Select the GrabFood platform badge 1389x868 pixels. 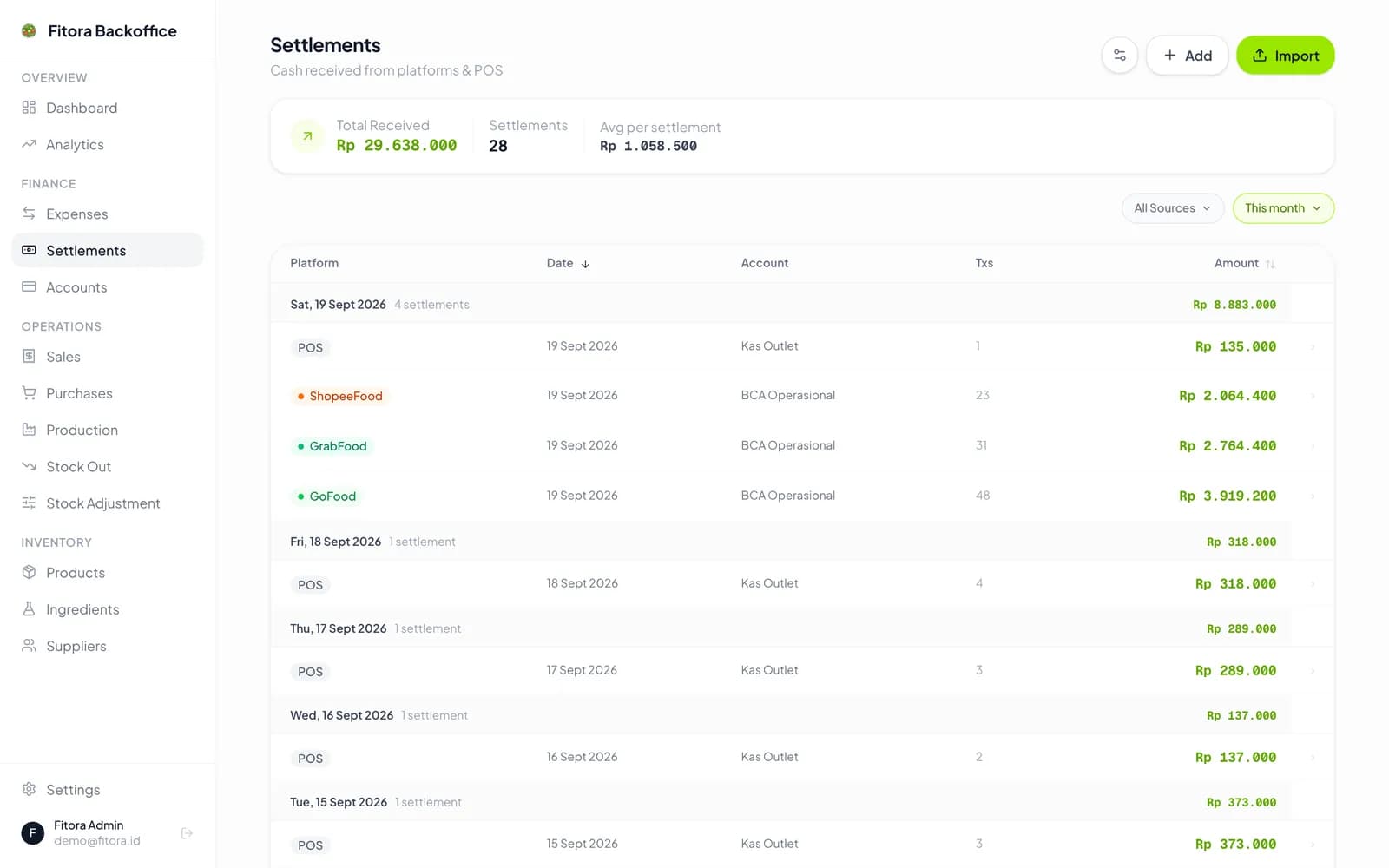point(332,446)
